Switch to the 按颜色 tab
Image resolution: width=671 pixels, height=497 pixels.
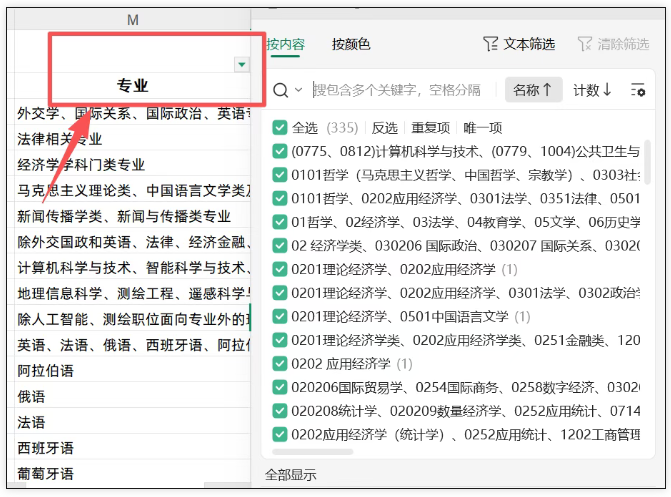[x=351, y=44]
